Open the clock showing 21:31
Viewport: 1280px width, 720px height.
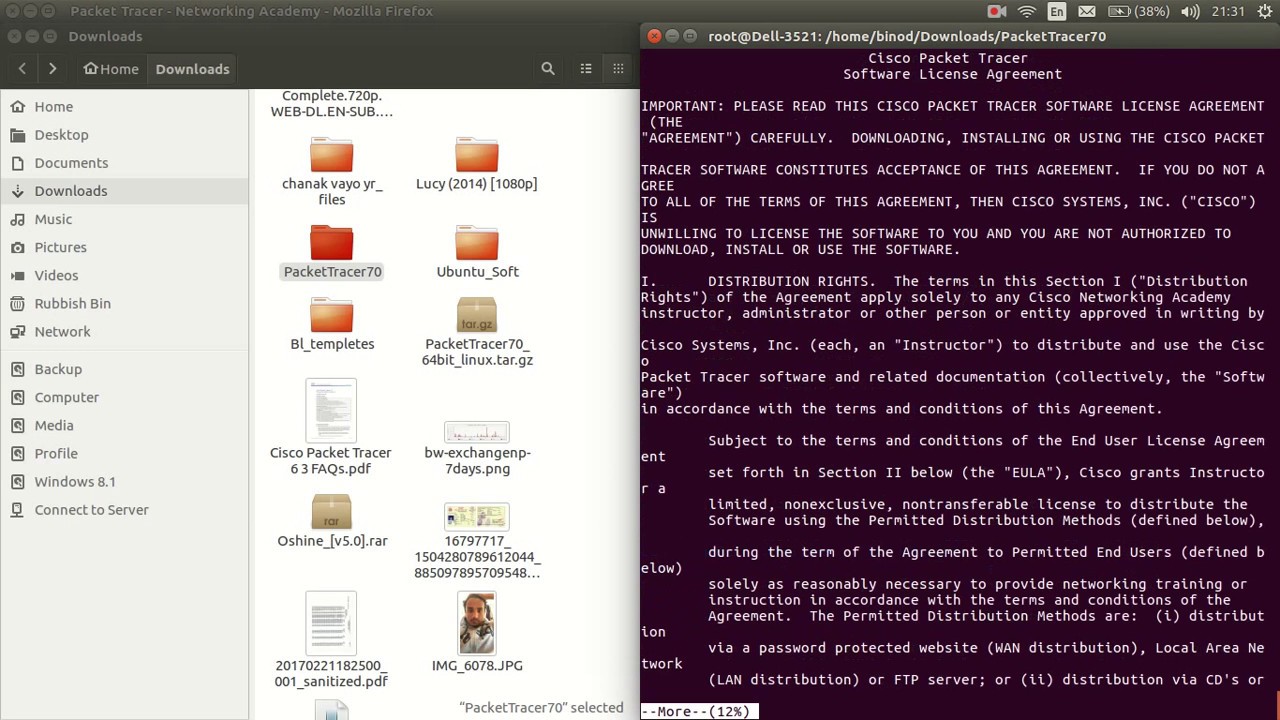(x=1227, y=12)
